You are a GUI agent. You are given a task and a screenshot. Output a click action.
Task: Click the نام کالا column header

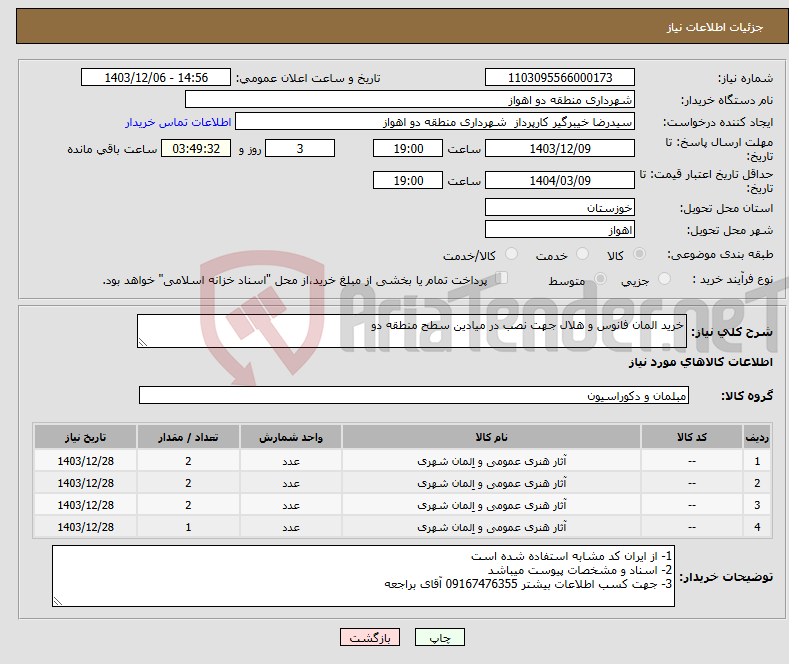[491, 437]
